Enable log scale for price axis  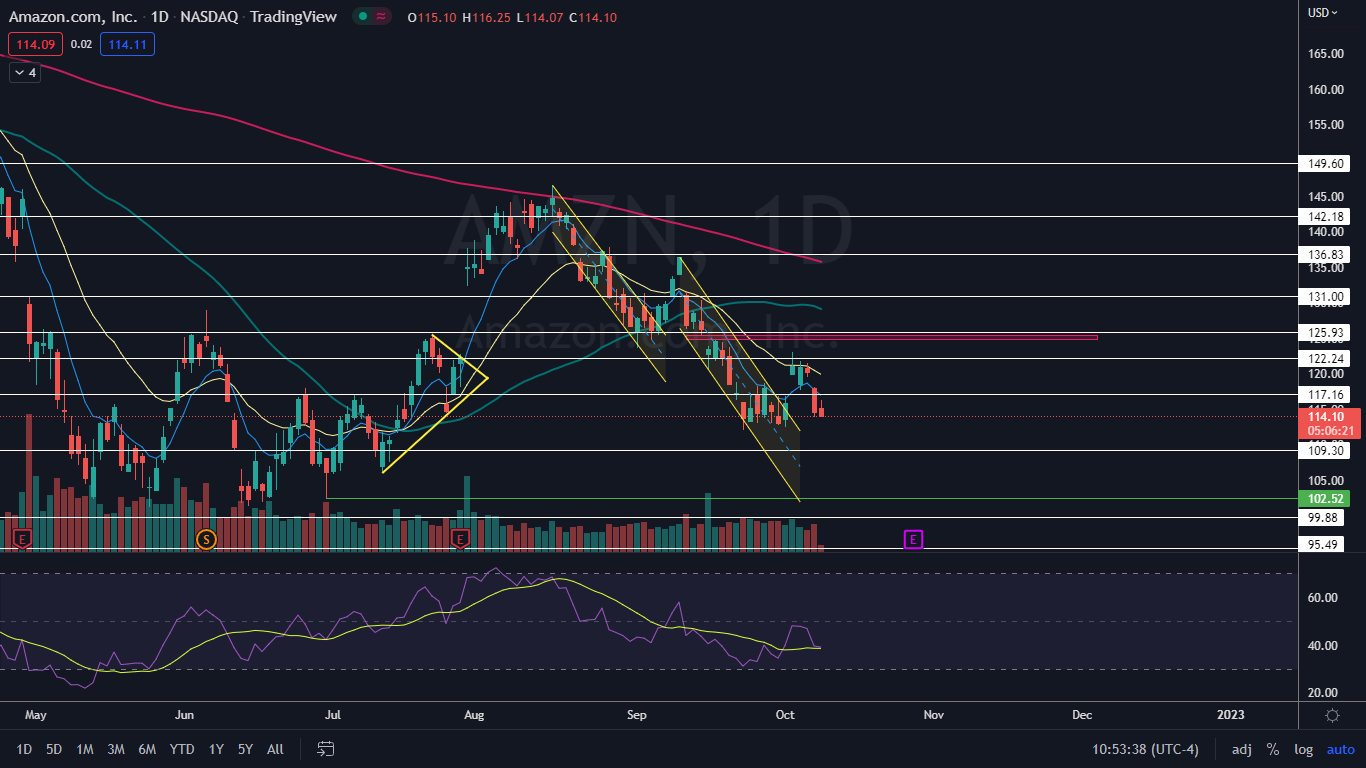1303,749
